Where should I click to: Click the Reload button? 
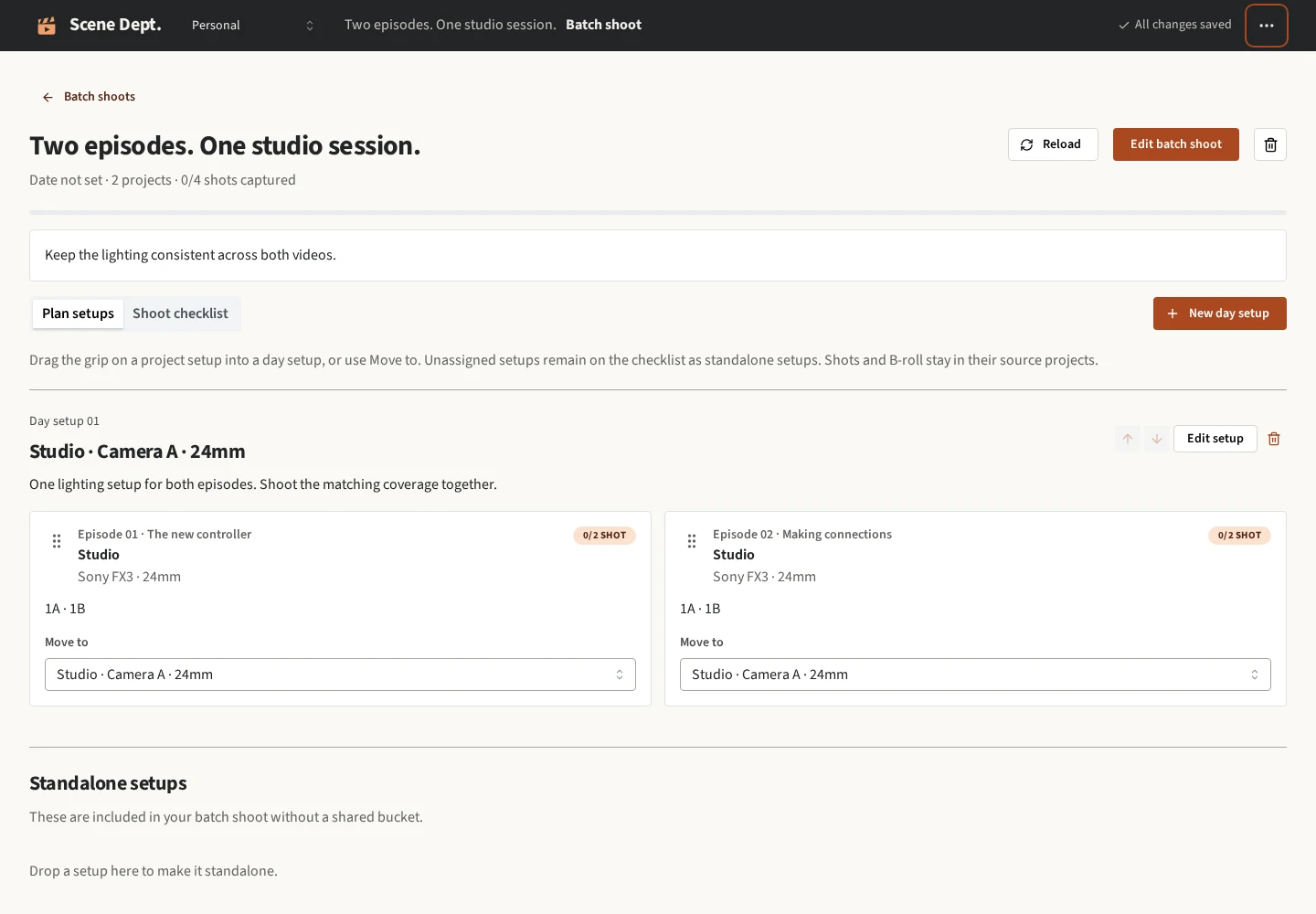[x=1053, y=144]
